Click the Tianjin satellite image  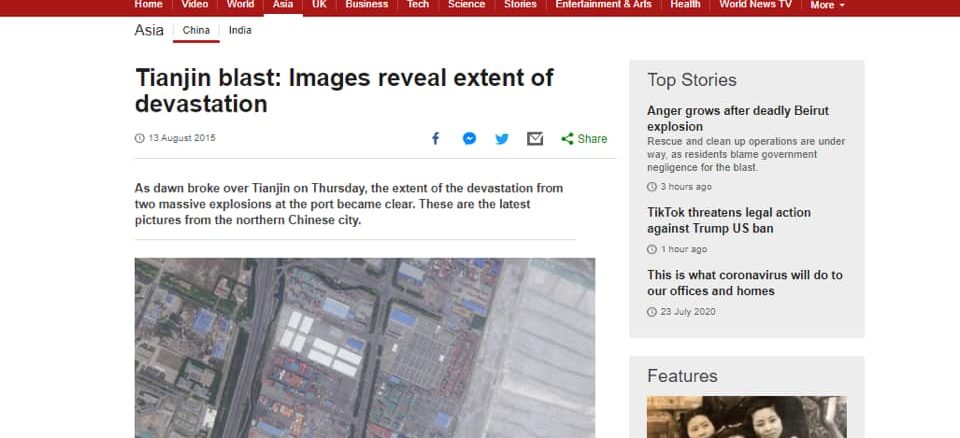tap(365, 348)
